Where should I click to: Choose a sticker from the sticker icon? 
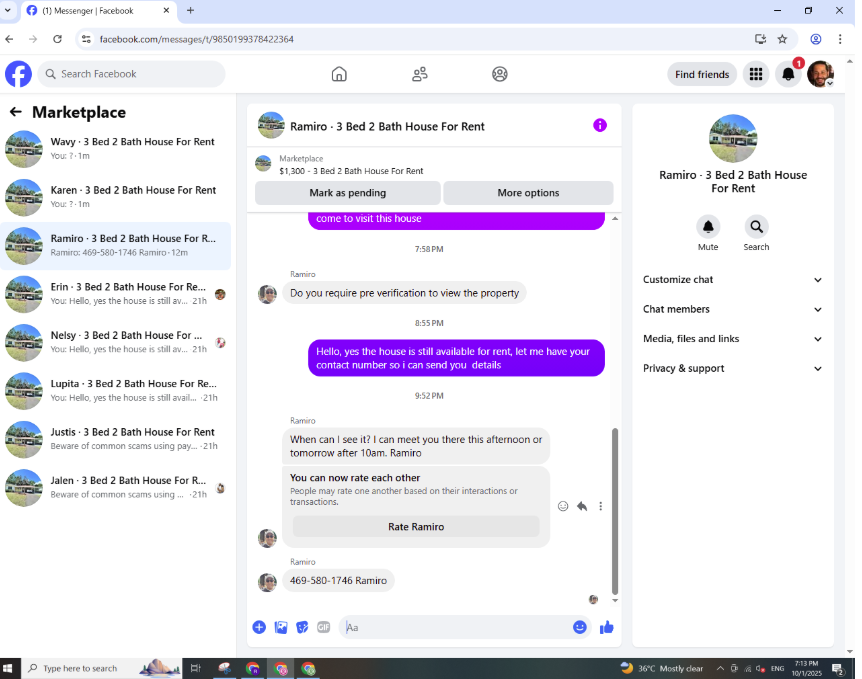tap(302, 627)
